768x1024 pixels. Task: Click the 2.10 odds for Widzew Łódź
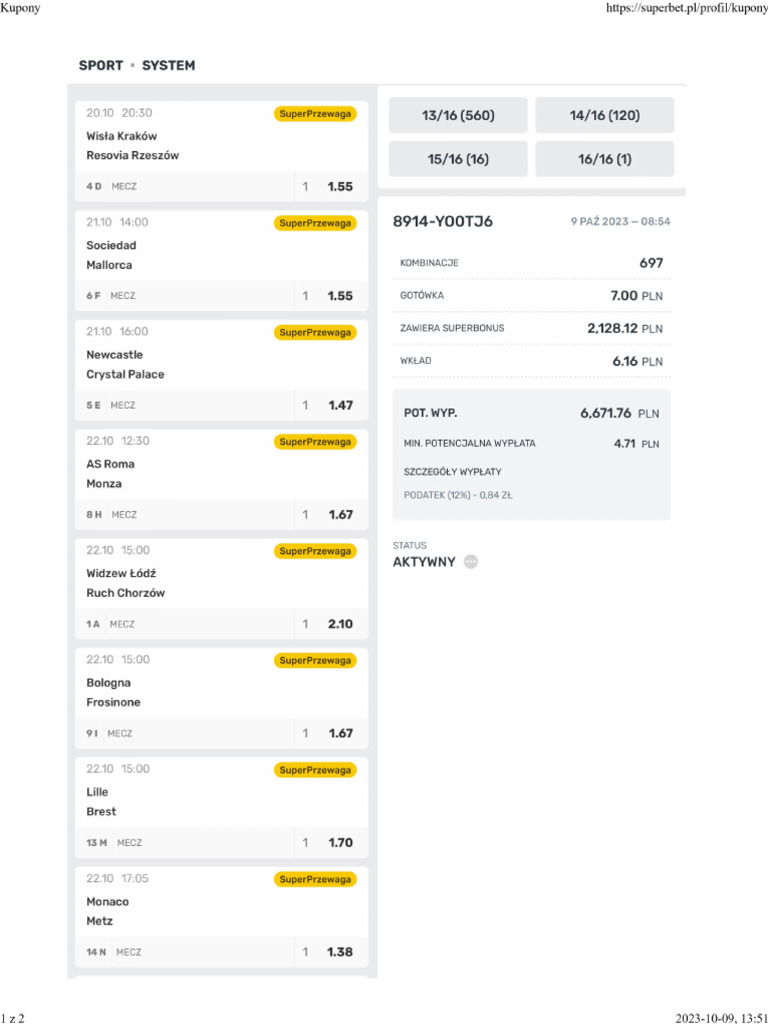340,624
